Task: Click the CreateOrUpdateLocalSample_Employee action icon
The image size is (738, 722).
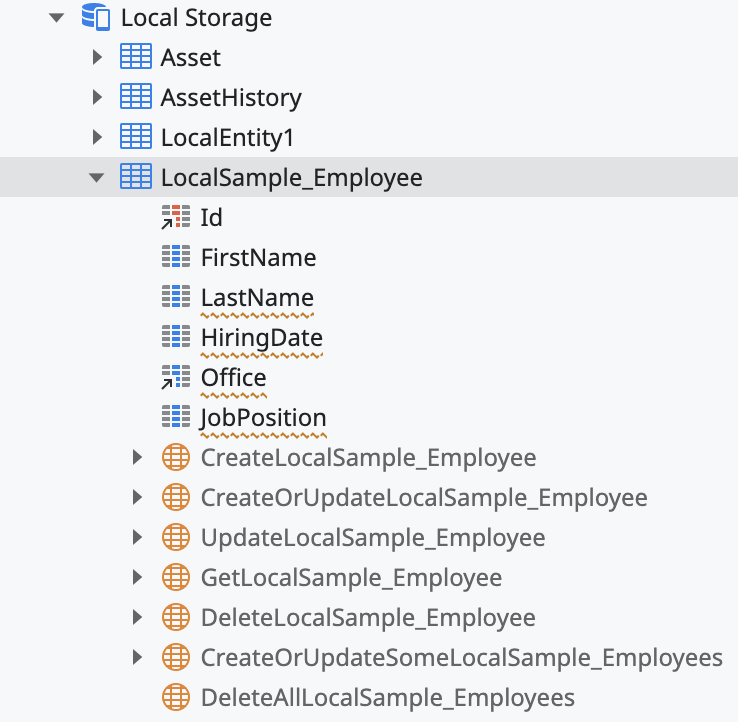Action: coord(176,497)
